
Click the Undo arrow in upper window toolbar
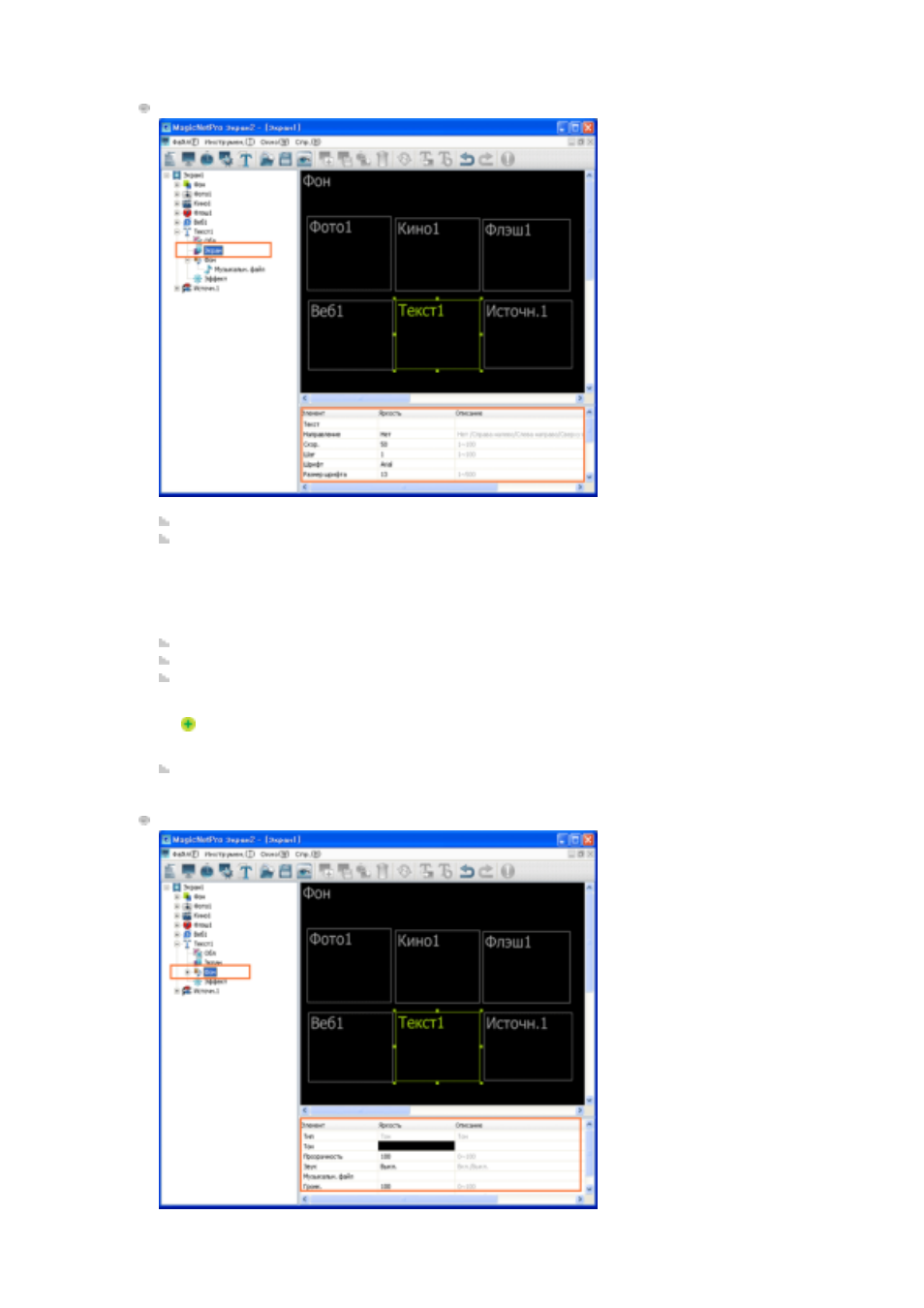click(467, 159)
